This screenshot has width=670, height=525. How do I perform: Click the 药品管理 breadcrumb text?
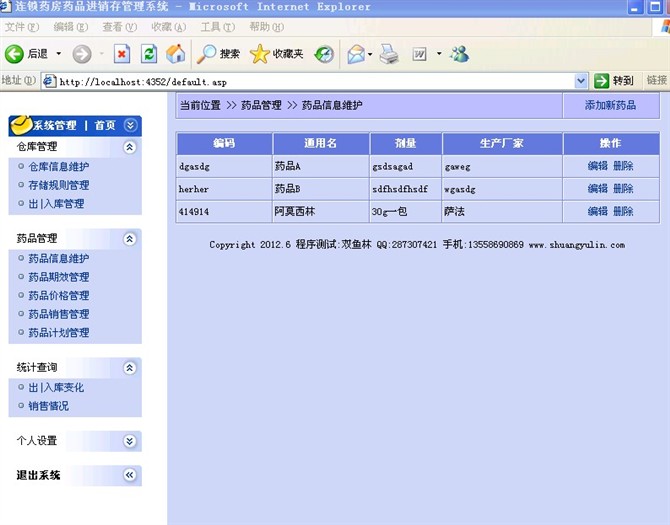261,106
